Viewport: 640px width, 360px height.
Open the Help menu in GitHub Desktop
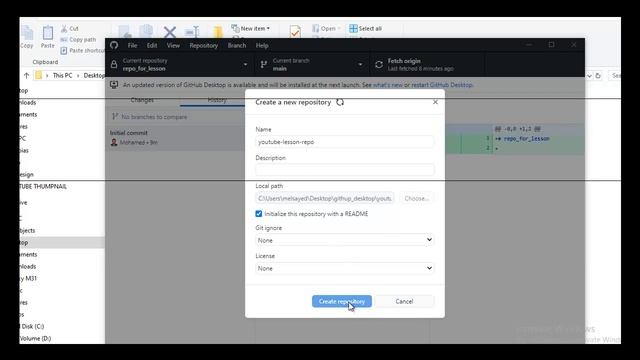pos(262,45)
